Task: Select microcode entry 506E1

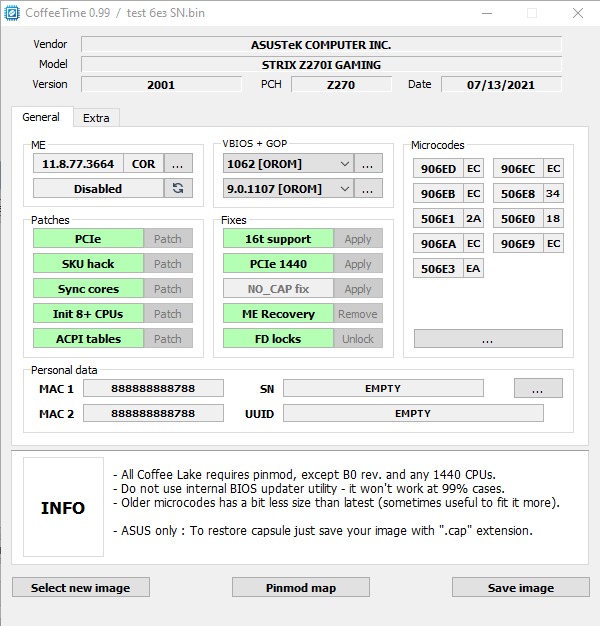Action: tap(438, 218)
